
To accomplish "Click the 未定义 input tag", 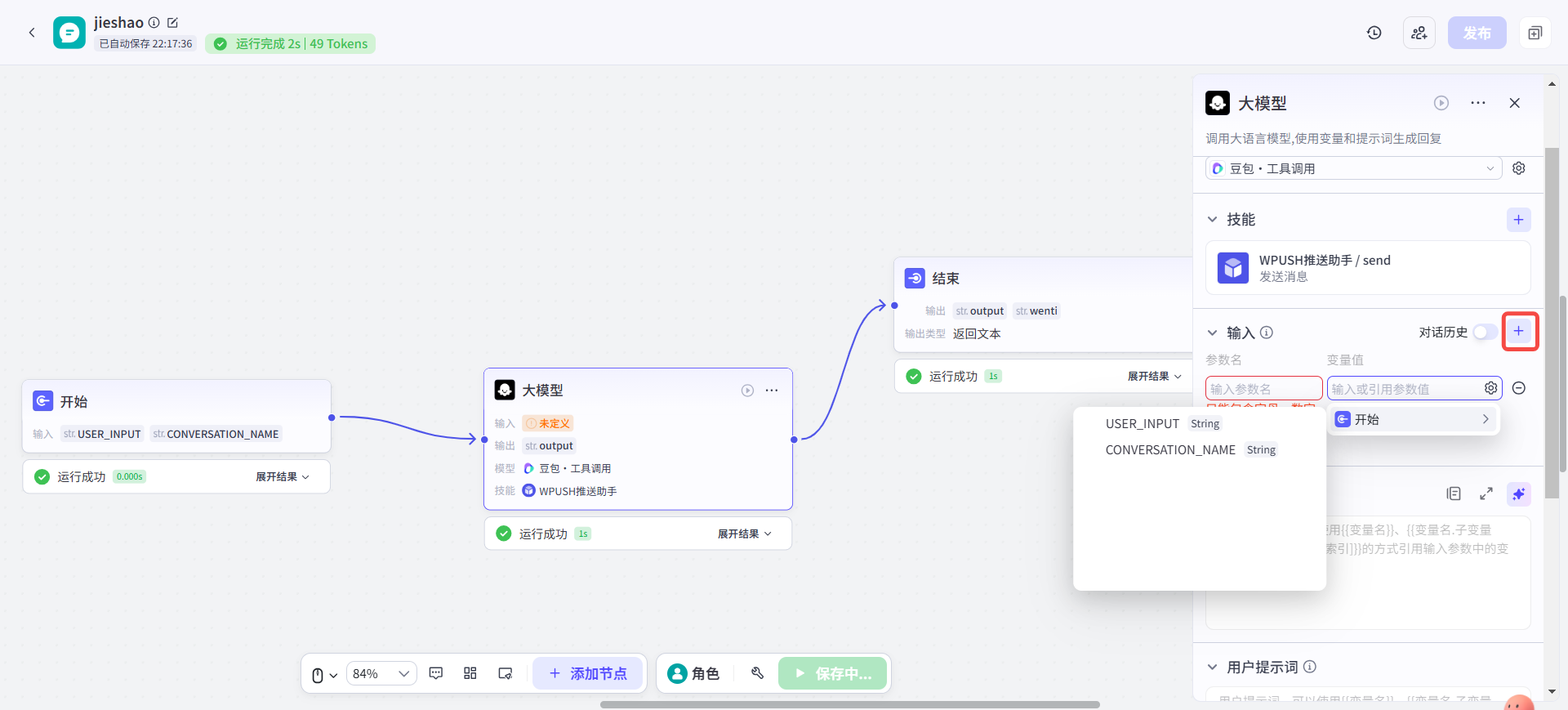I will click(548, 423).
